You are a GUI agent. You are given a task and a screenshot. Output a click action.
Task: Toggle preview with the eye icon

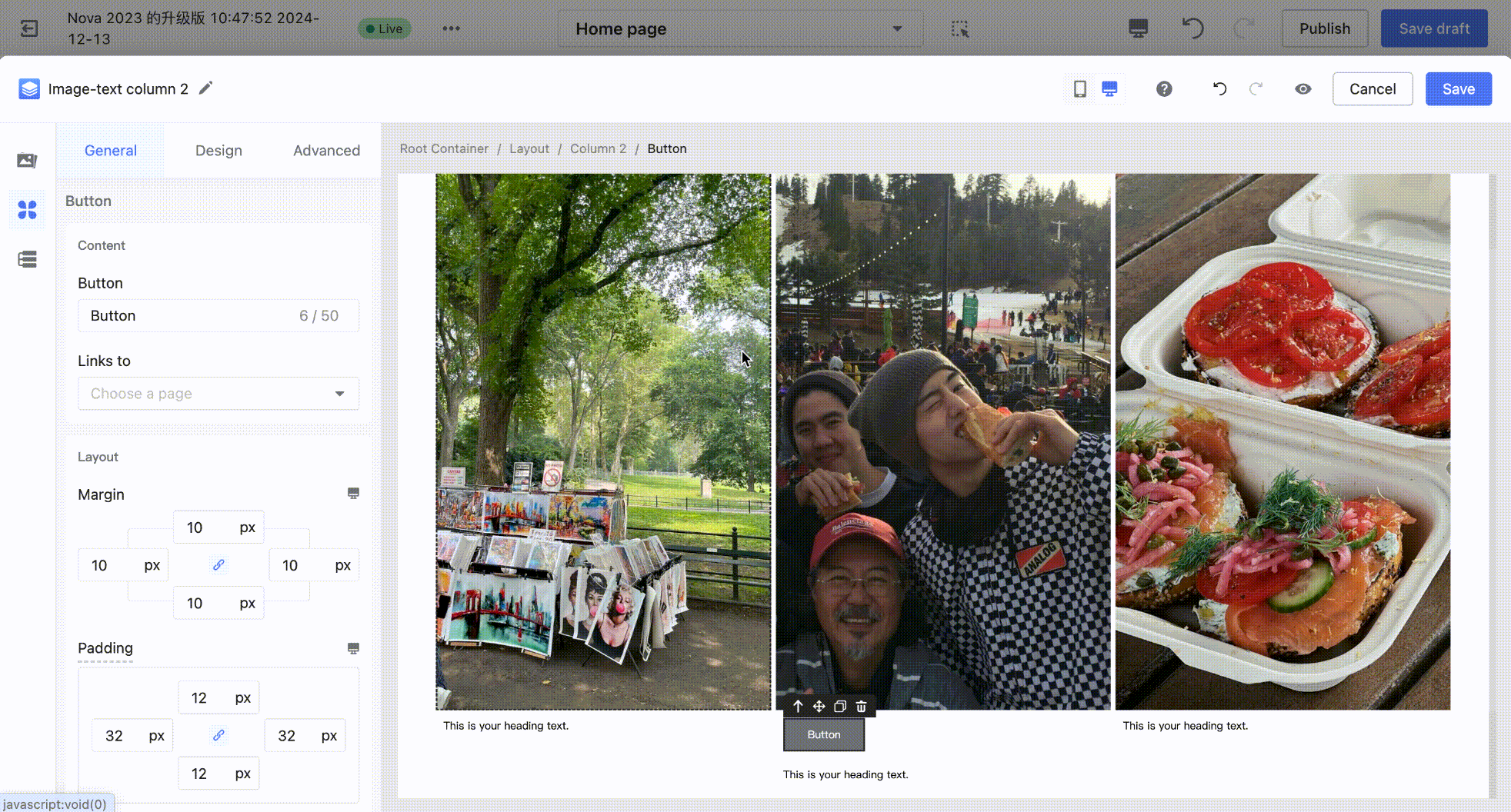tap(1303, 89)
